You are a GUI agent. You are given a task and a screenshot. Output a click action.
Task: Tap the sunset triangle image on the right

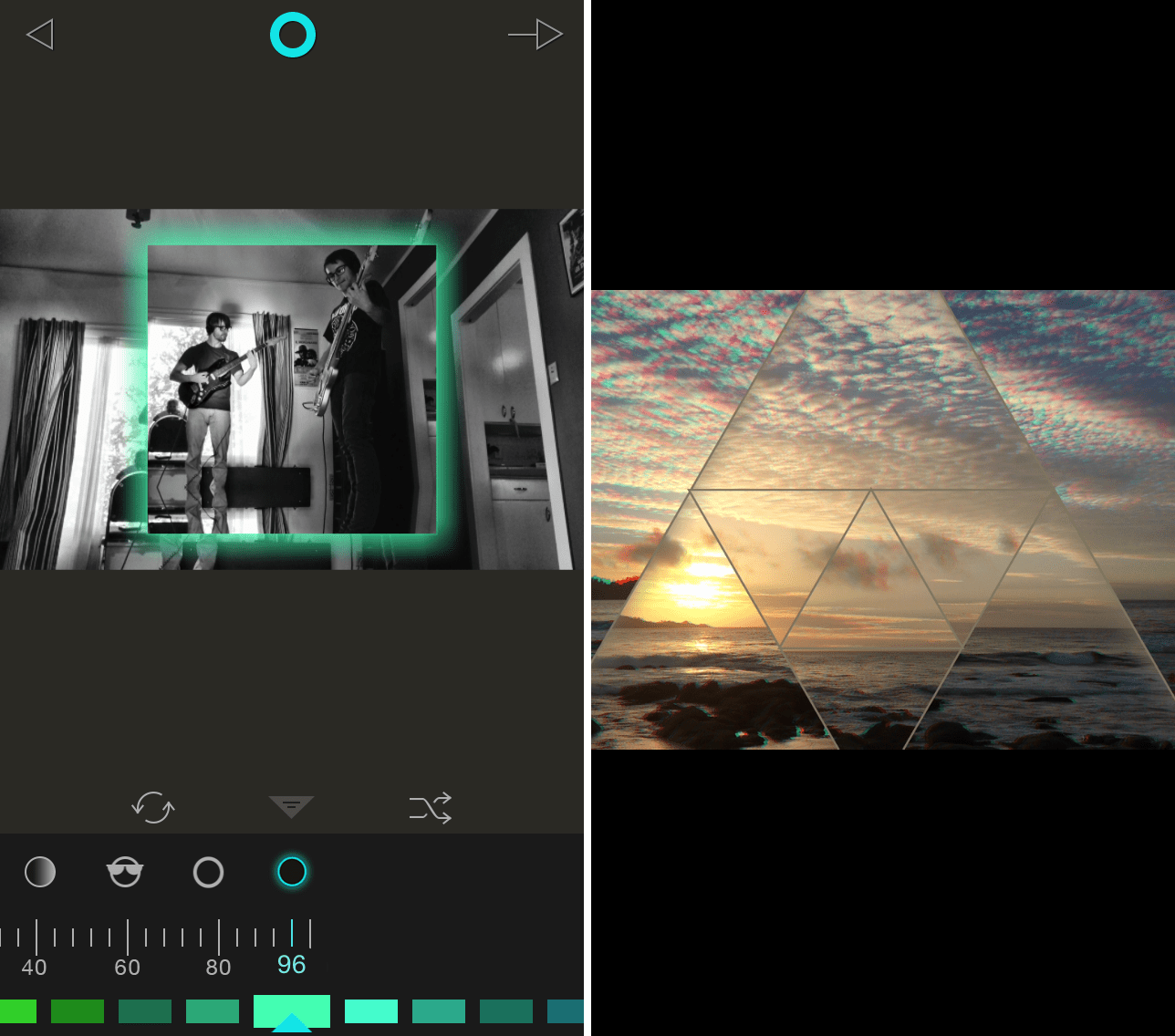click(883, 520)
